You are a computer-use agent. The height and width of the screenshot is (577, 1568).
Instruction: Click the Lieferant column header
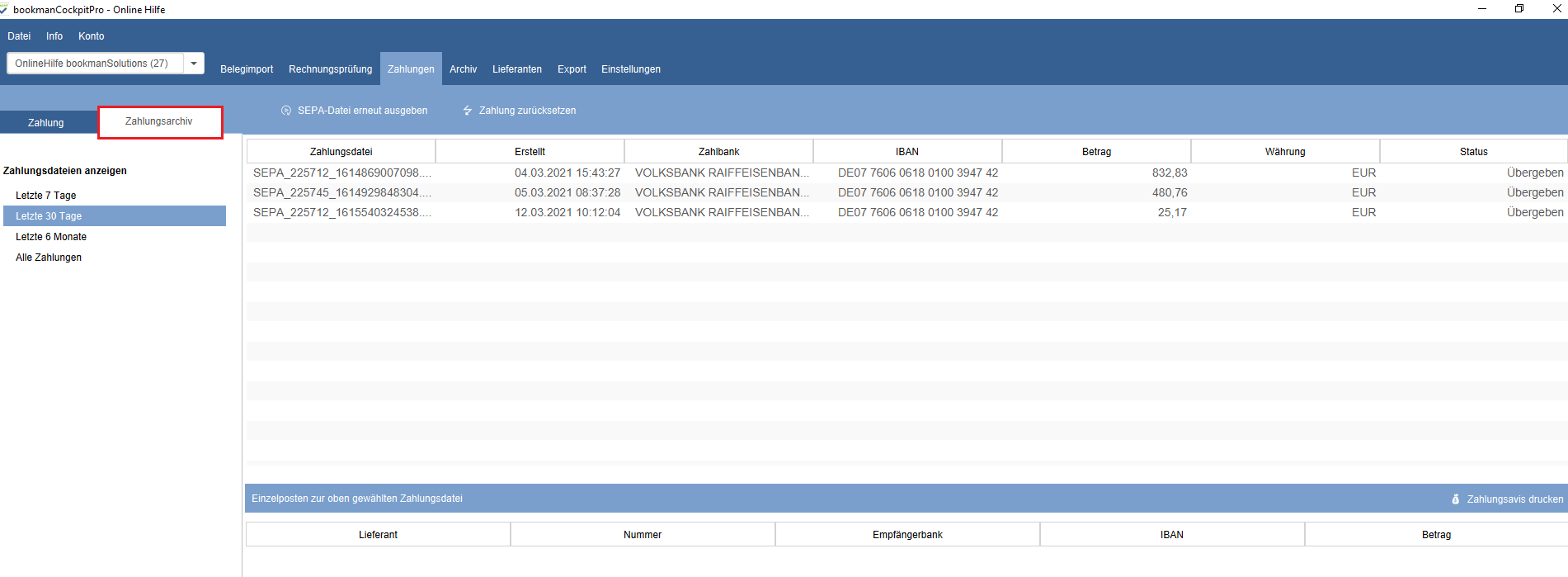379,535
